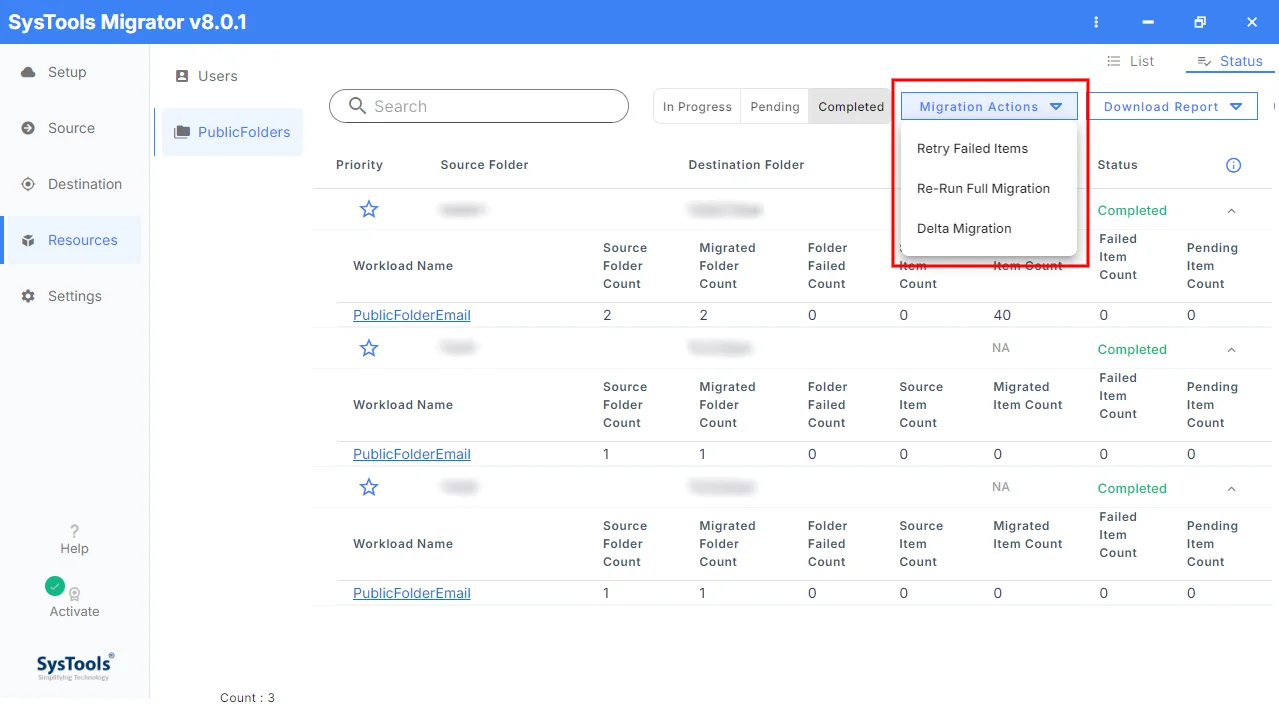Click the Users person icon
The height and width of the screenshot is (720, 1279).
[x=182, y=76]
